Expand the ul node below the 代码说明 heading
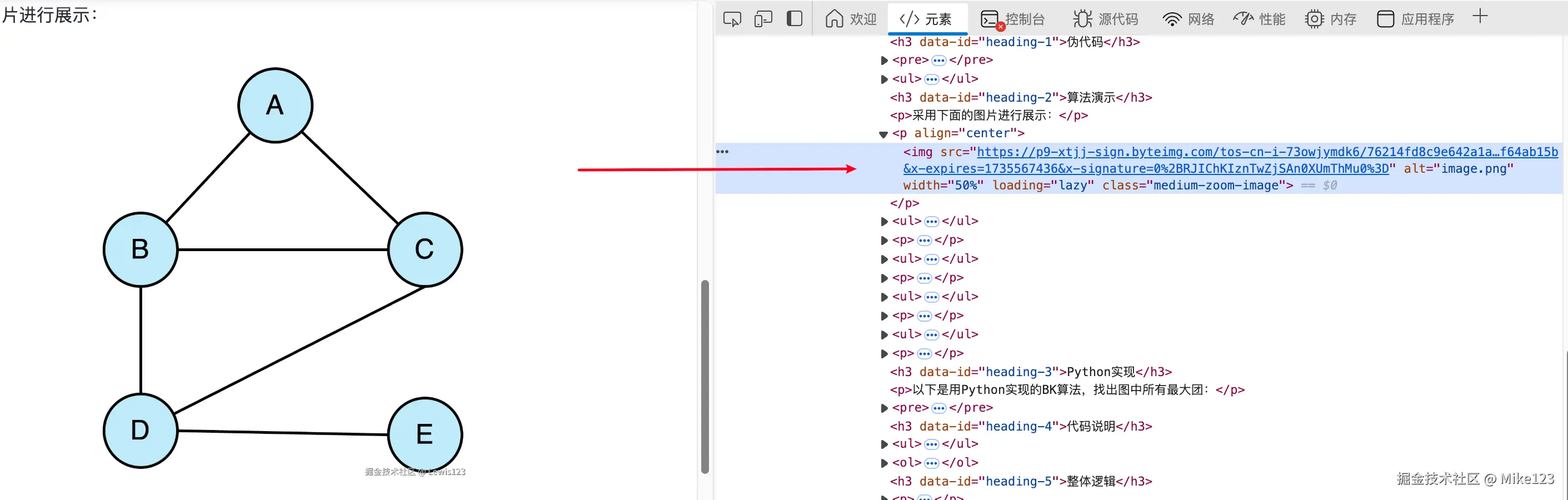 (884, 444)
